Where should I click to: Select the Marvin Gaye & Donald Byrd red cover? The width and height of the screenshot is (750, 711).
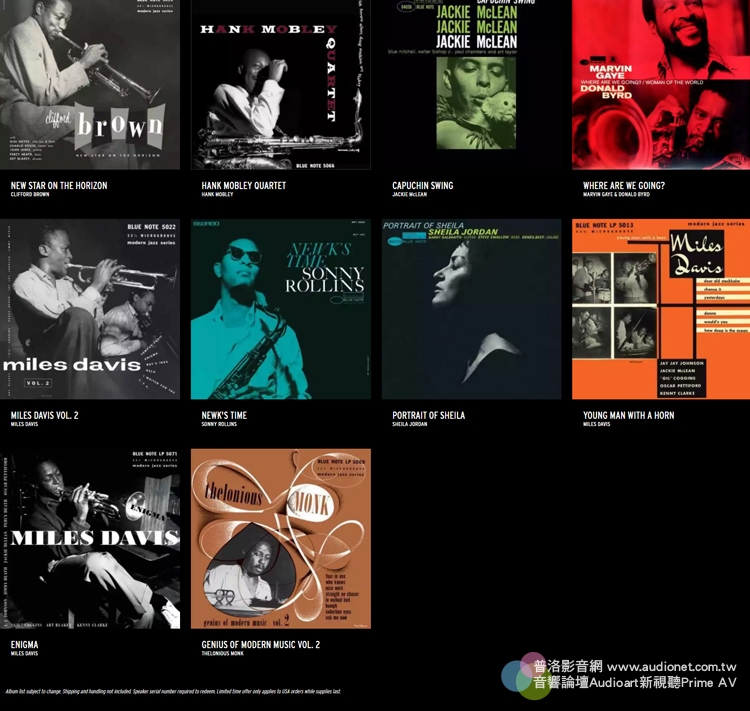pyautogui.click(x=661, y=85)
